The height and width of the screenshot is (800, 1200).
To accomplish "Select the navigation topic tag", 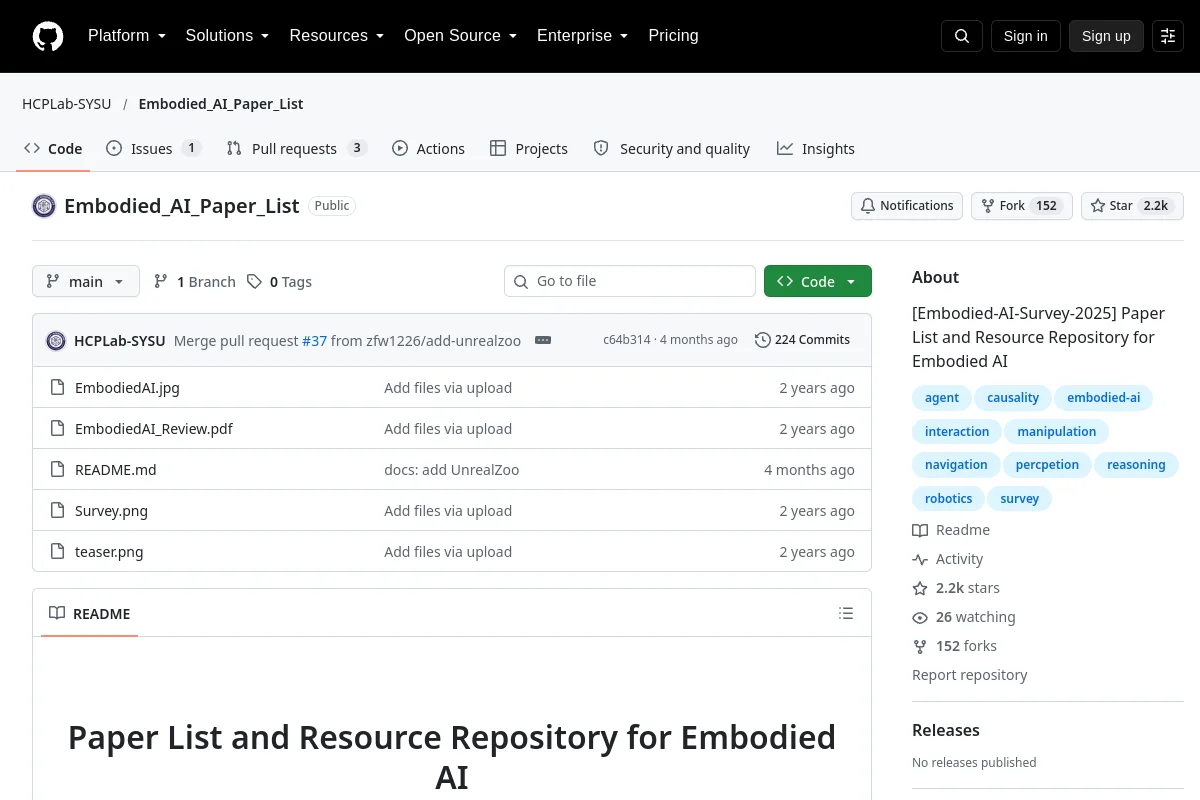I will (x=956, y=465).
